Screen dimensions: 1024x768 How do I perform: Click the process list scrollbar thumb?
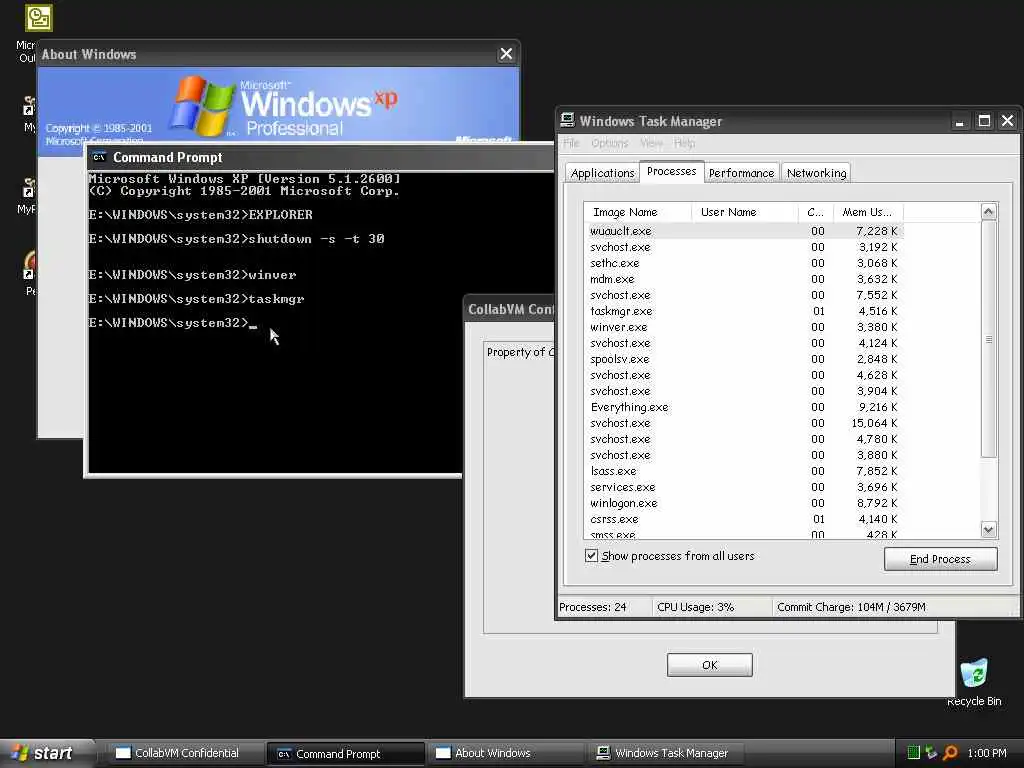click(988, 339)
